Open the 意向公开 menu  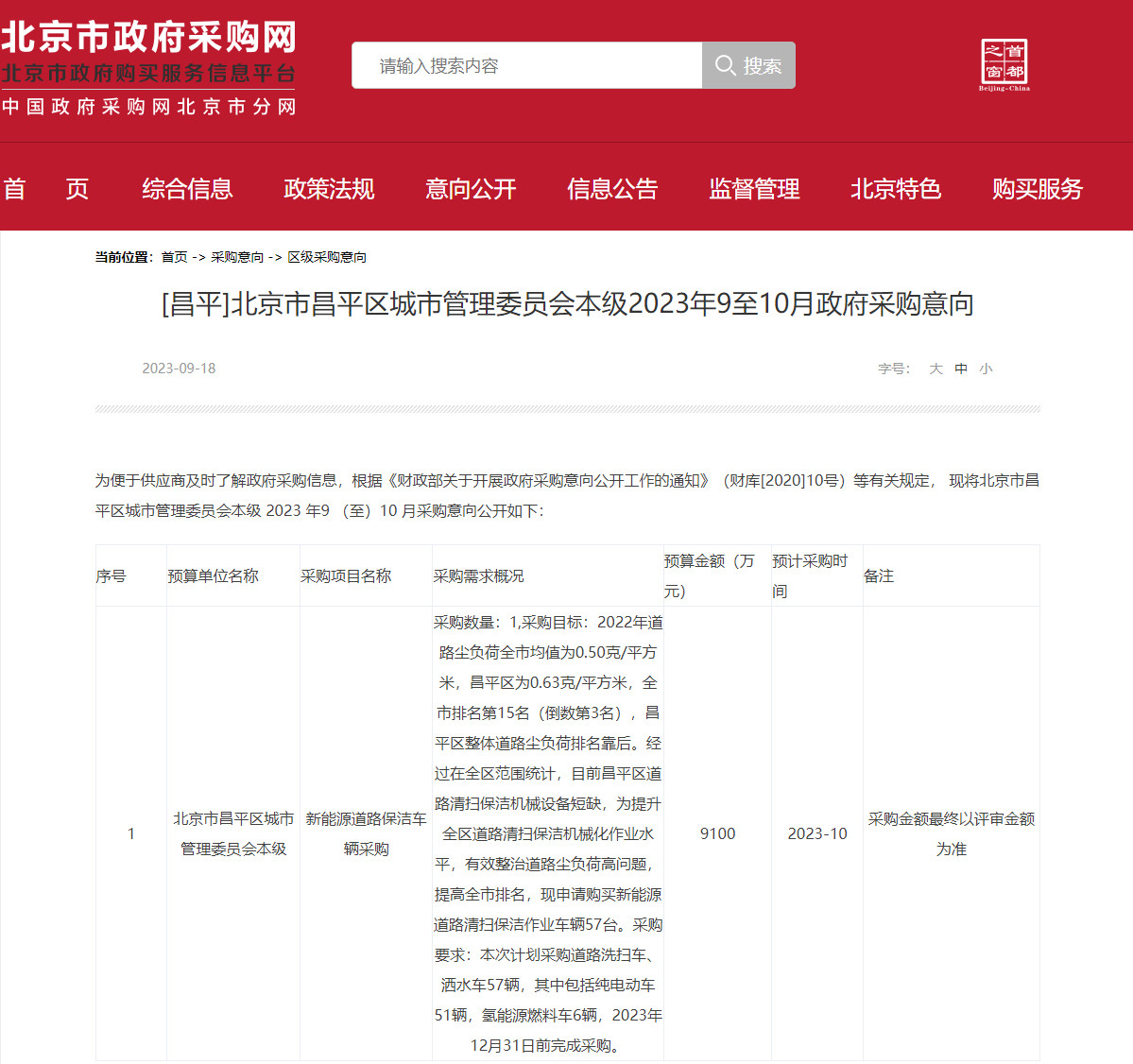coord(471,189)
